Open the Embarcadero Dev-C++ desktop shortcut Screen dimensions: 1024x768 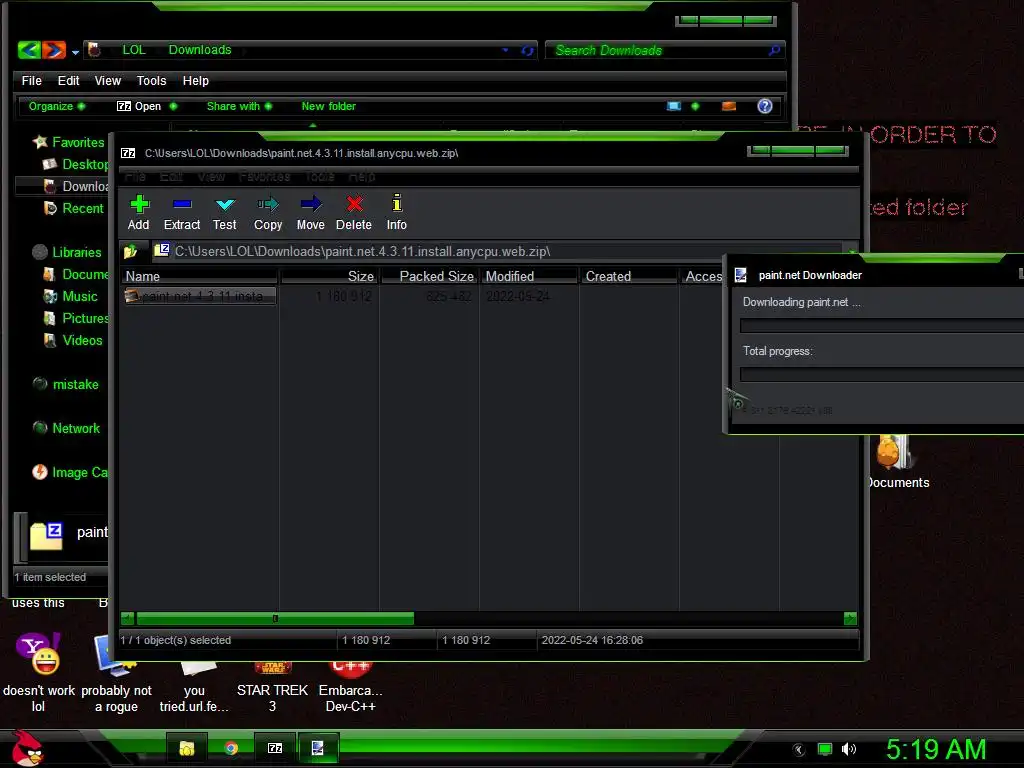click(350, 686)
